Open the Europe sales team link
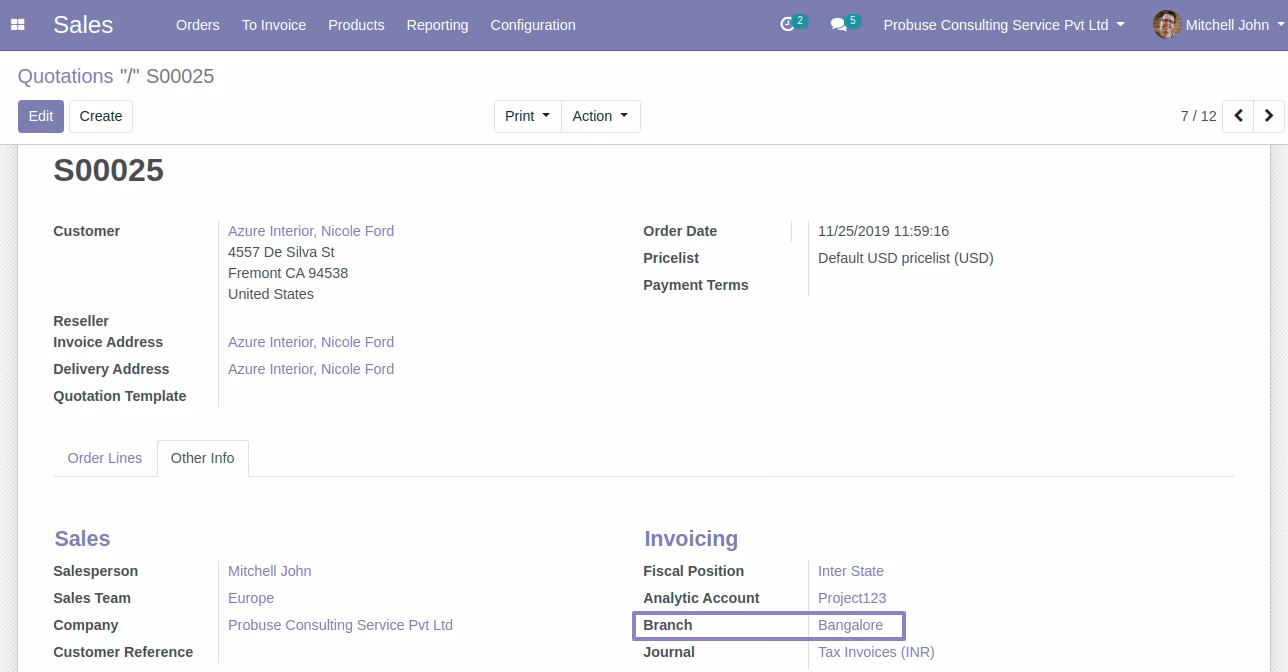 pos(251,598)
